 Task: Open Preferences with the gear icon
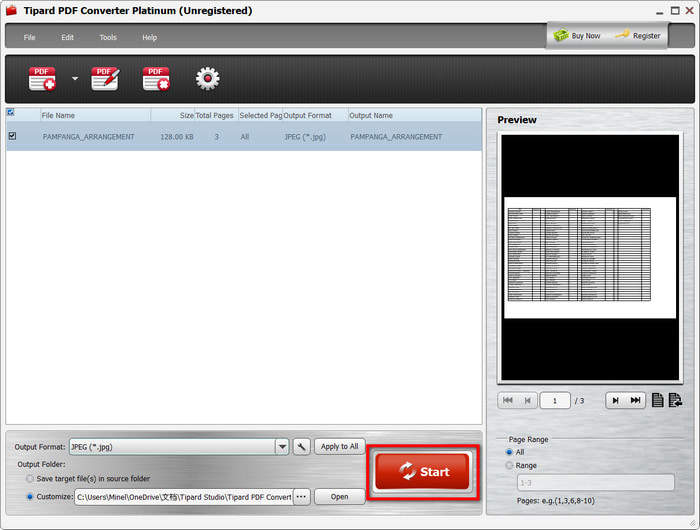tap(208, 79)
